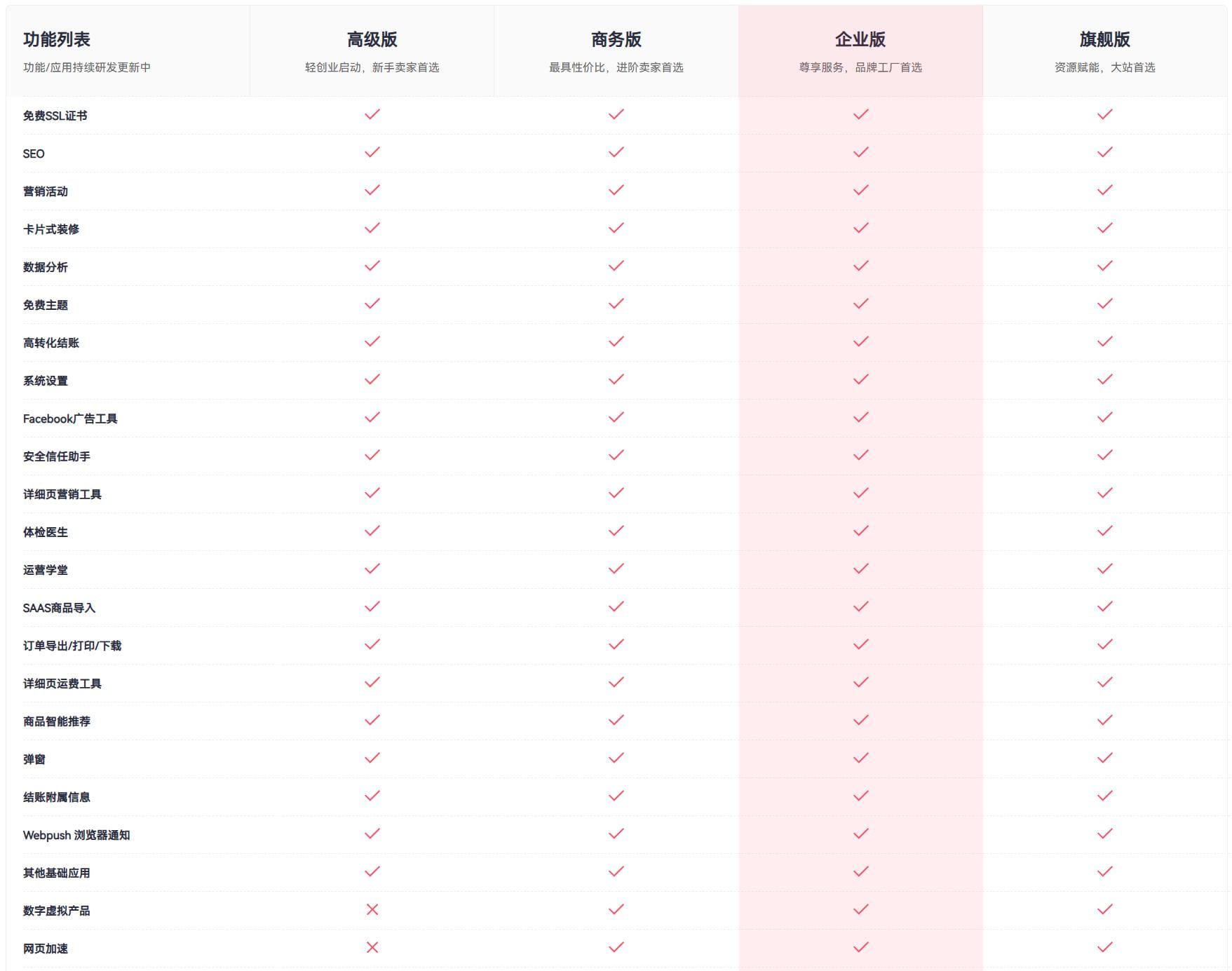Image resolution: width=1232 pixels, height=971 pixels.
Task: Click the 网页加速 checkmark under 旗舰版
Action: coord(1104,947)
